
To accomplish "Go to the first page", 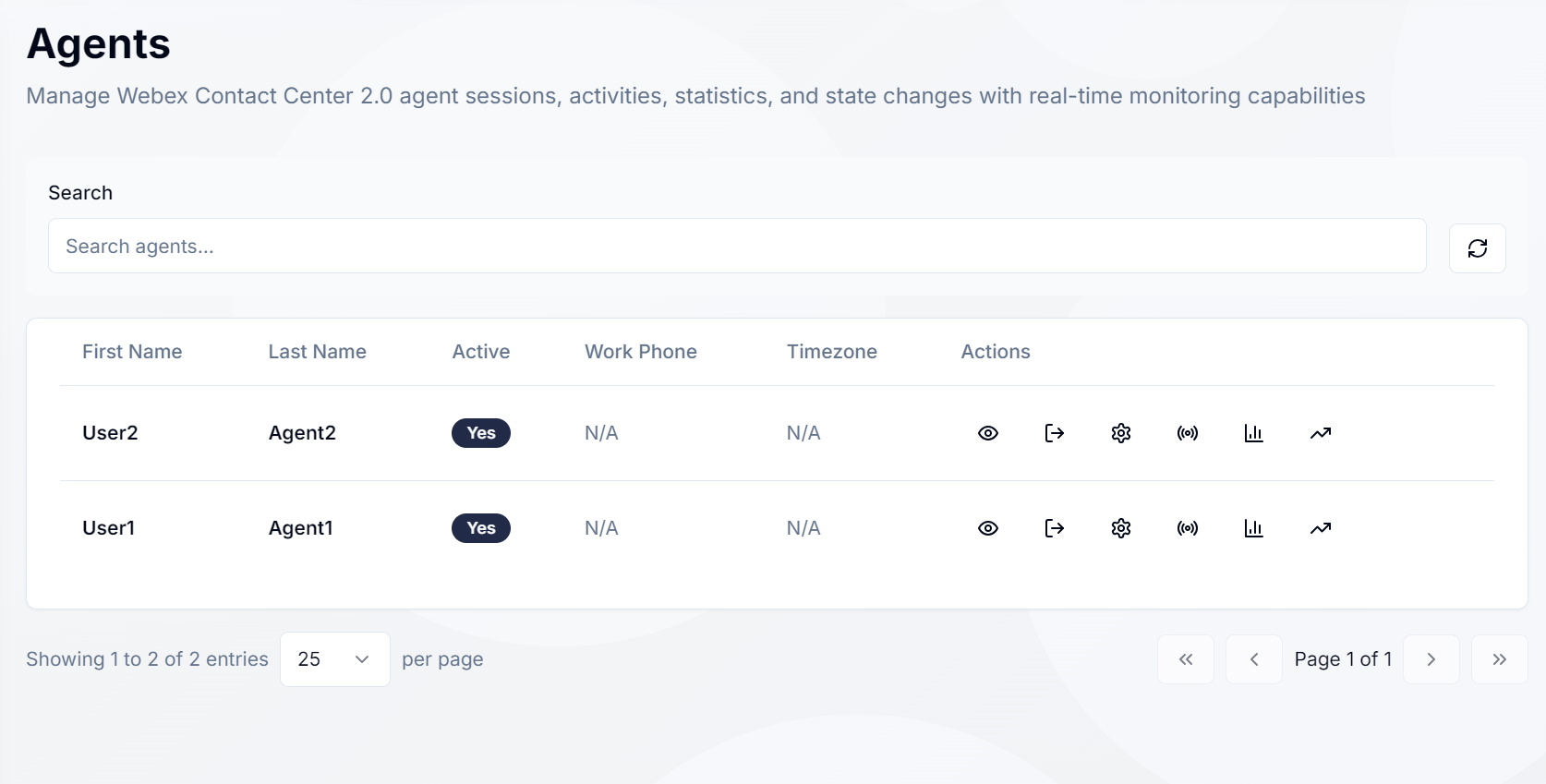I will pyautogui.click(x=1185, y=659).
